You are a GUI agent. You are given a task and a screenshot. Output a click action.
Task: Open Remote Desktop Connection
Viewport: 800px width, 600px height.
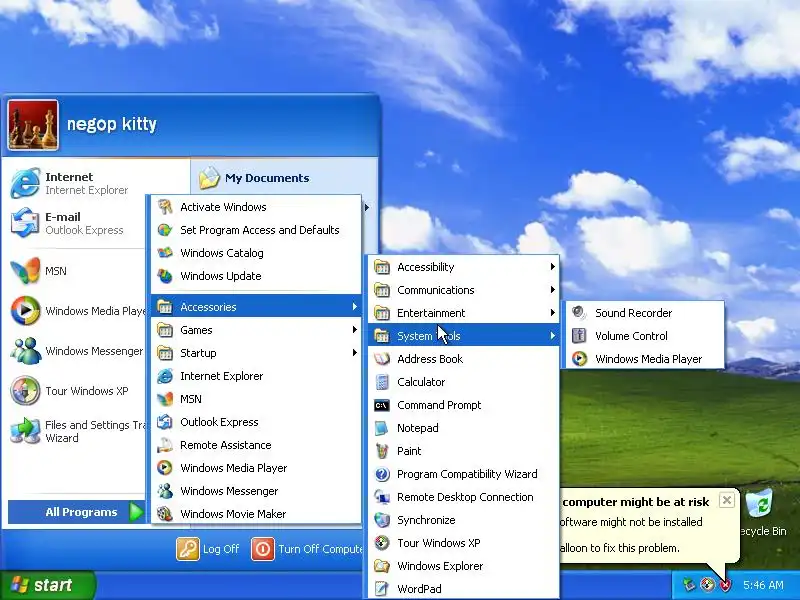(x=463, y=497)
